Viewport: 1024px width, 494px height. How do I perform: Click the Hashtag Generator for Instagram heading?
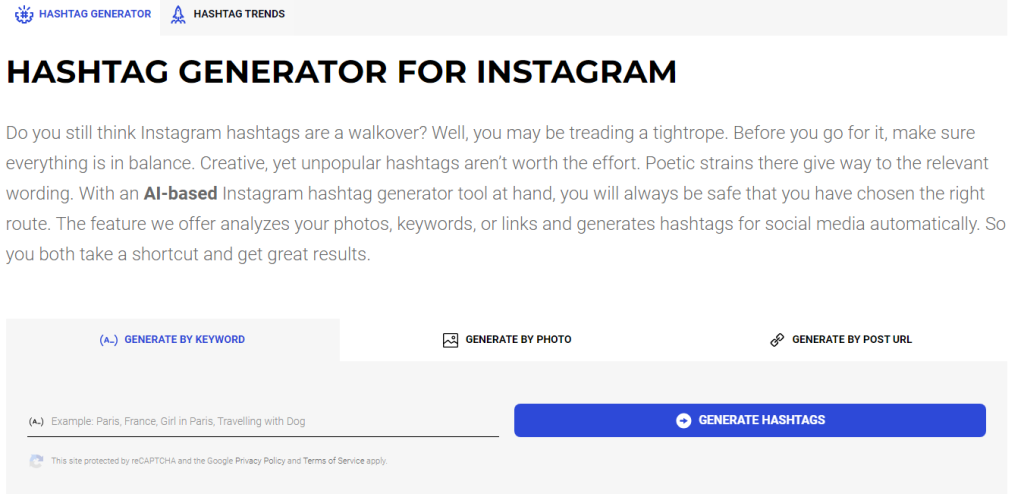coord(342,72)
